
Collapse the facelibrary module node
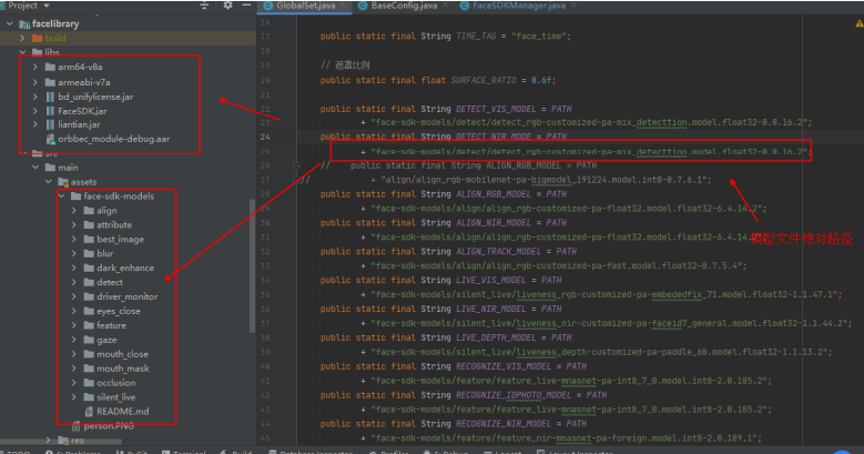[x=9, y=24]
